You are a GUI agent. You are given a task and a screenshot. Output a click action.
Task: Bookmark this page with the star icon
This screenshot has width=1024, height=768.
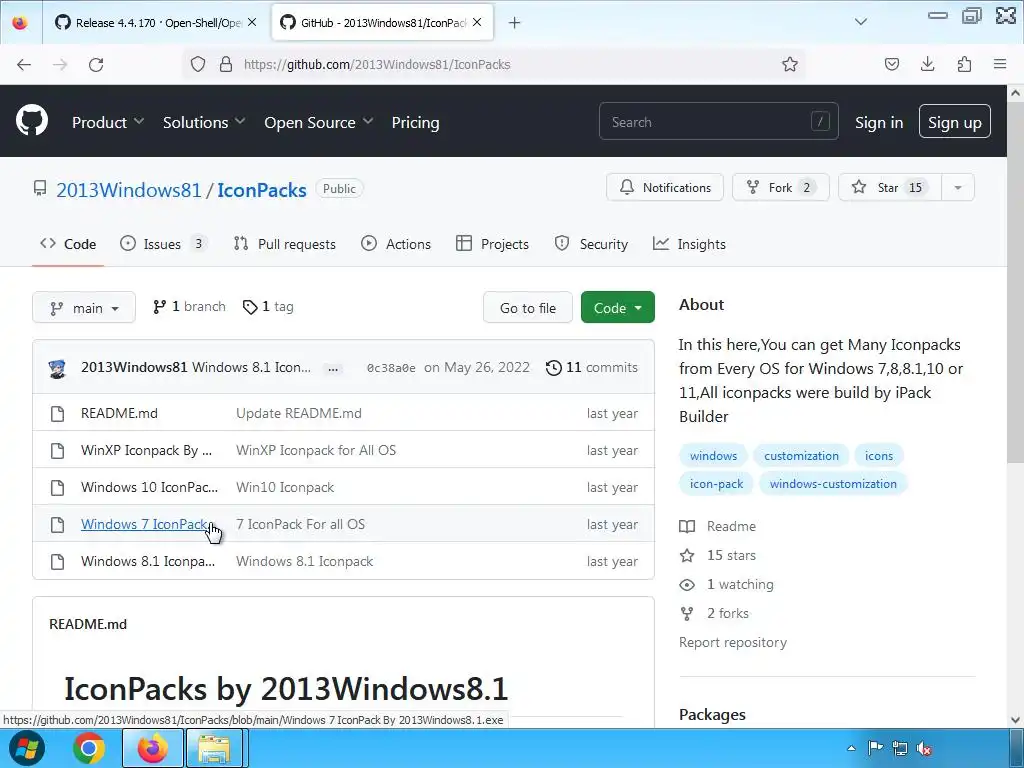pos(790,64)
